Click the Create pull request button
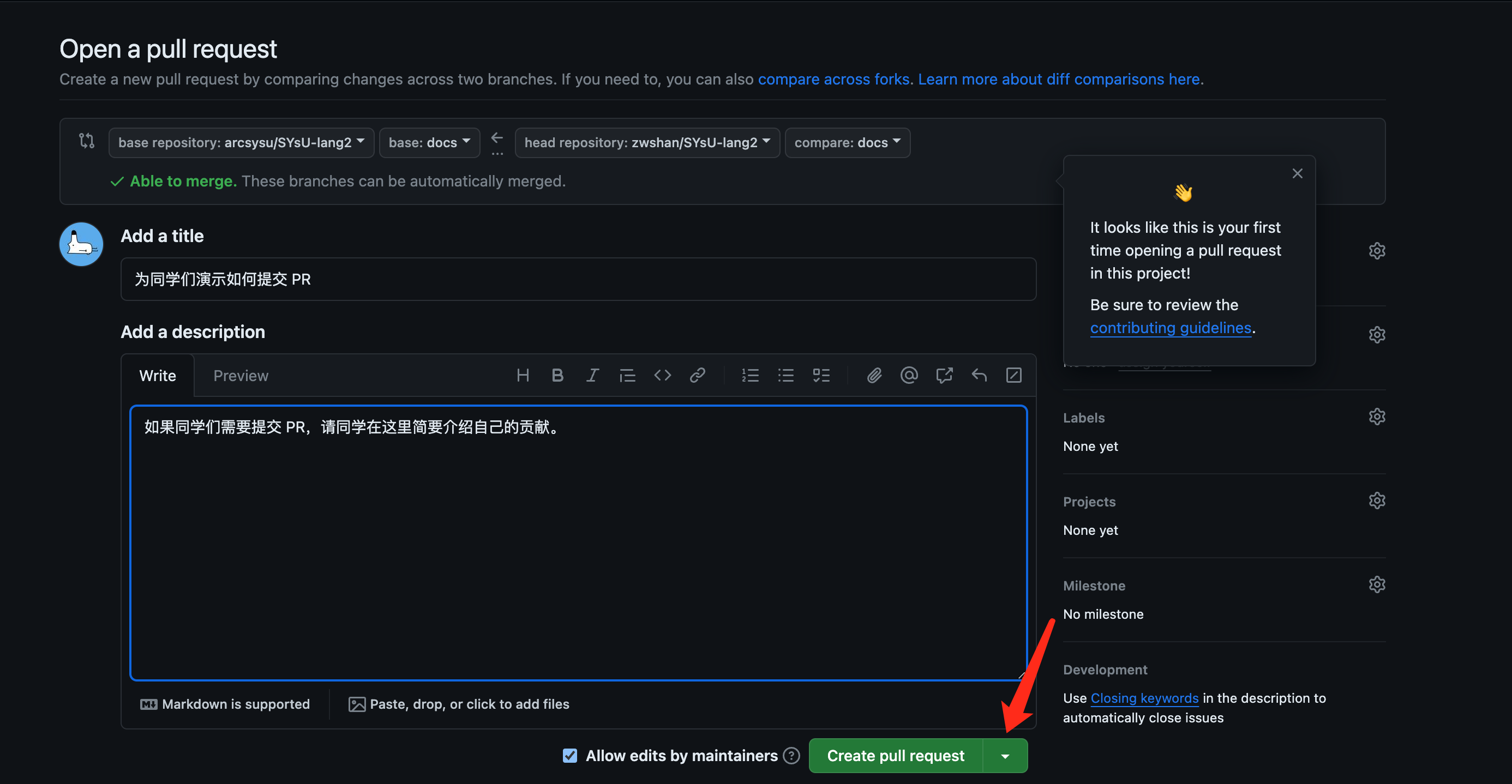This screenshot has height=784, width=1512. 895,756
